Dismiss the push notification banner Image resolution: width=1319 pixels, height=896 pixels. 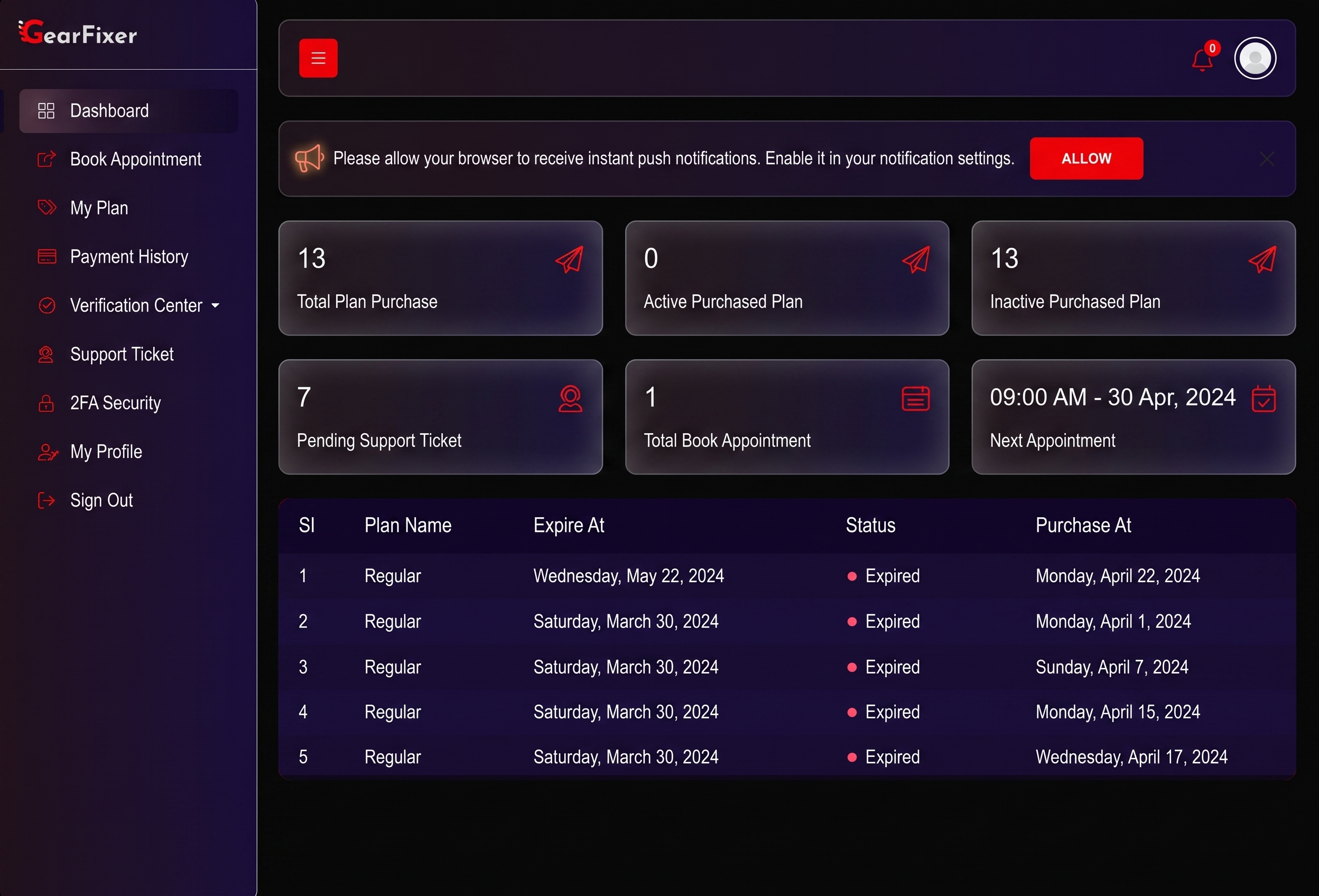(x=1267, y=159)
